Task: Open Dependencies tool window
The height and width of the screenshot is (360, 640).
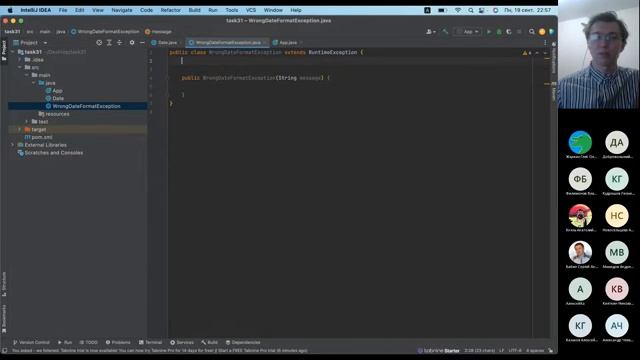Action: [243, 342]
